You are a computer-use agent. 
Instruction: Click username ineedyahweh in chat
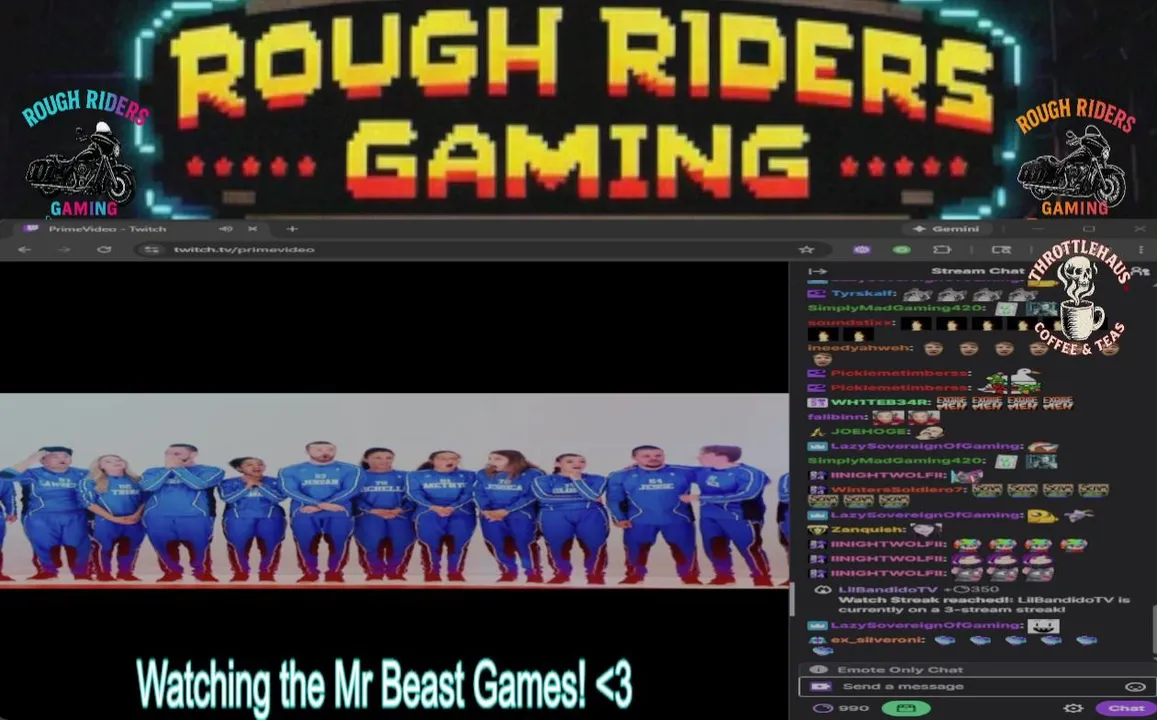[x=860, y=348]
